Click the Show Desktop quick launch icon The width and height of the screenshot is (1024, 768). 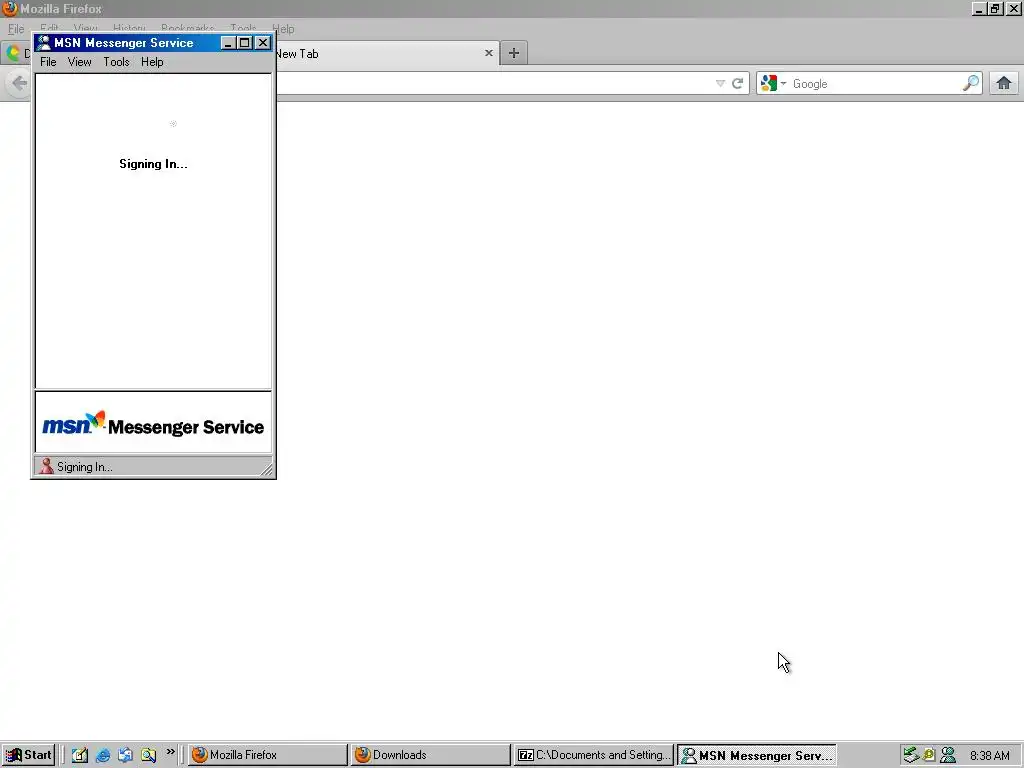click(80, 755)
